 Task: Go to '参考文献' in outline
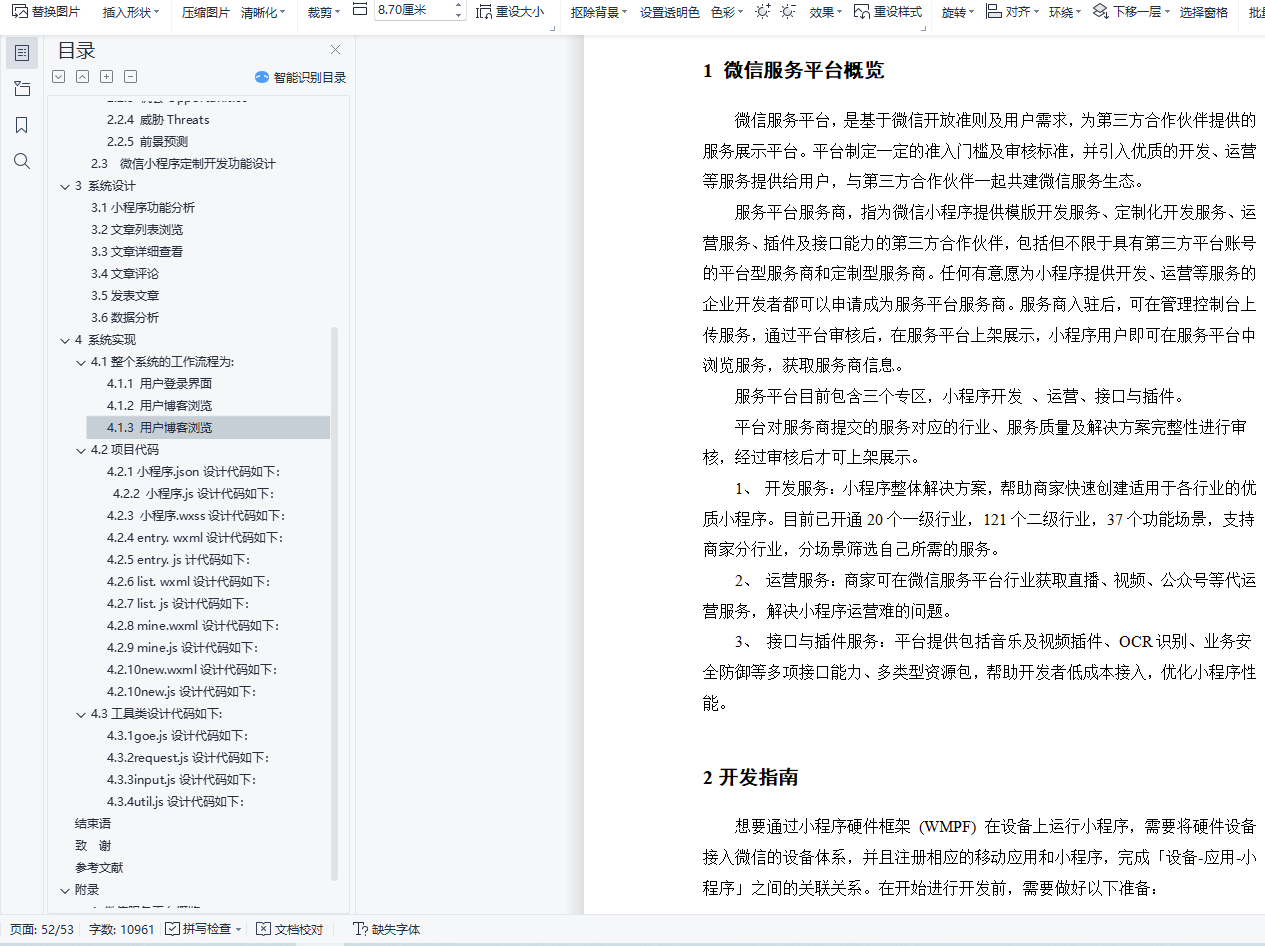click(99, 868)
